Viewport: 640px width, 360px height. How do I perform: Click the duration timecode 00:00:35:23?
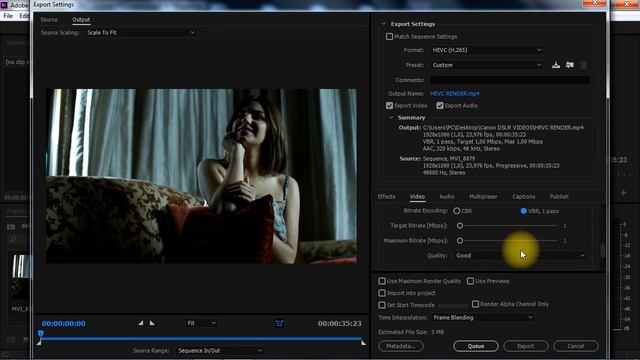[340, 323]
